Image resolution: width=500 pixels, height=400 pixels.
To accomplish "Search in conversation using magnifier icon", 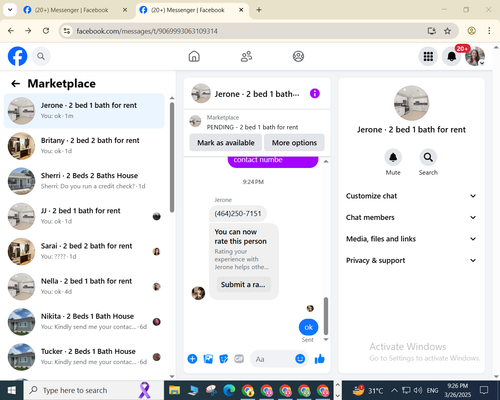I will (428, 157).
